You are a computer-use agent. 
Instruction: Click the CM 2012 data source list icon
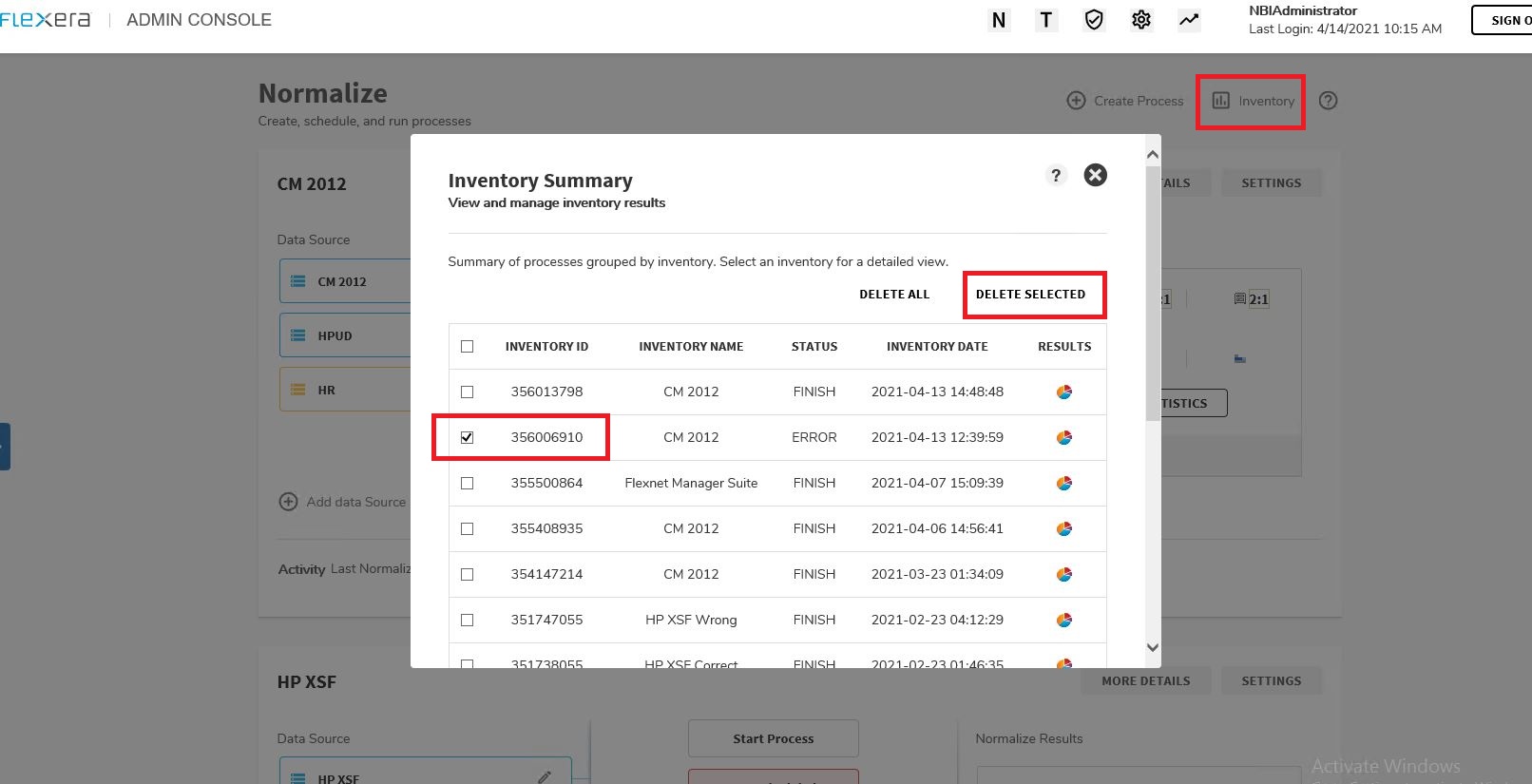pos(298,281)
